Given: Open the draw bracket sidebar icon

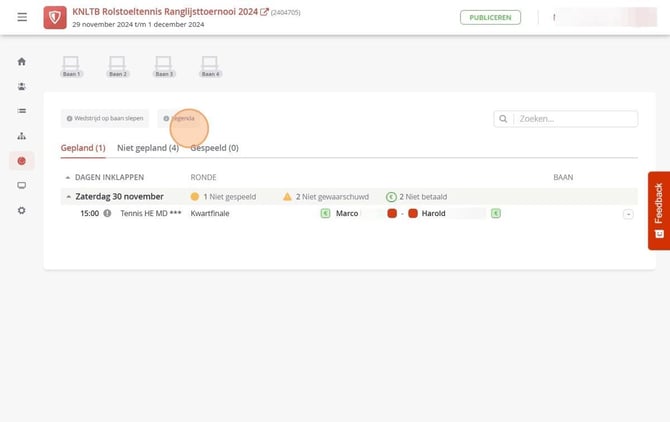Looking at the screenshot, I should click(22, 136).
